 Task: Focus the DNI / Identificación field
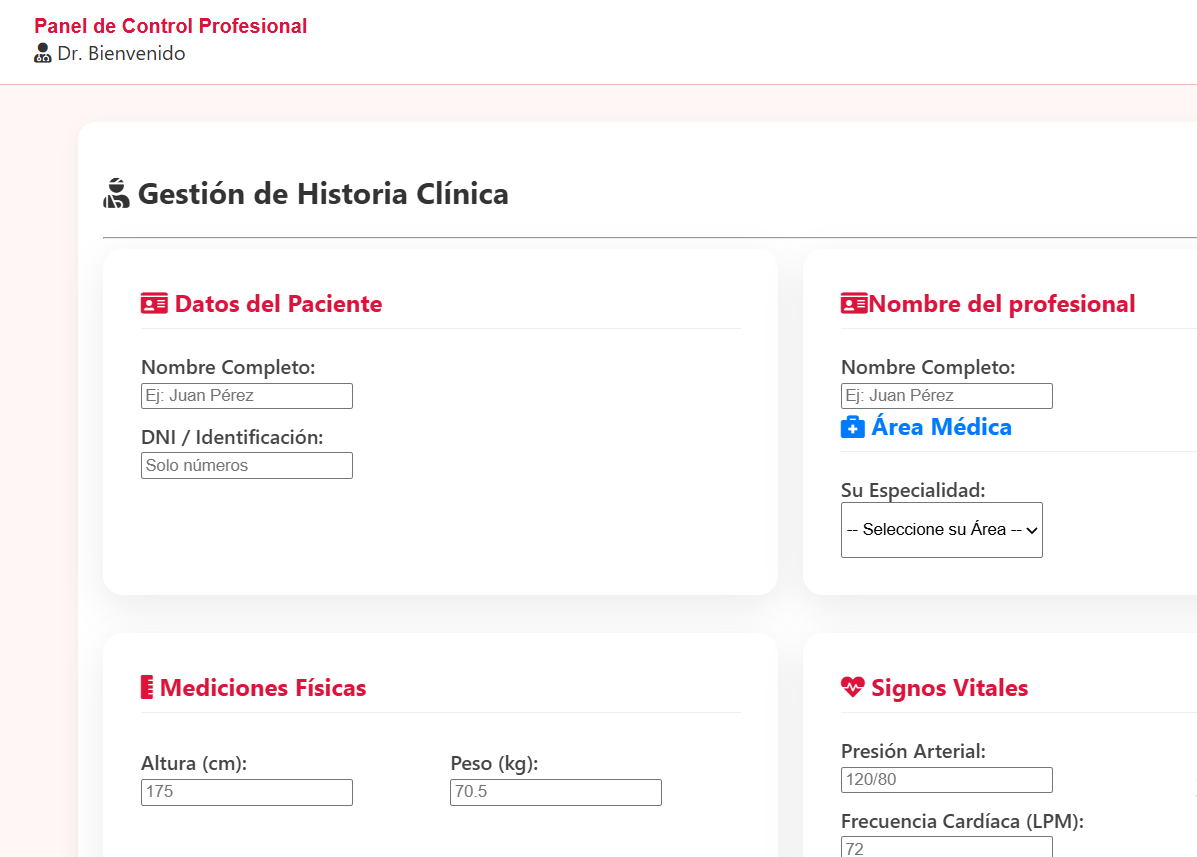click(247, 466)
